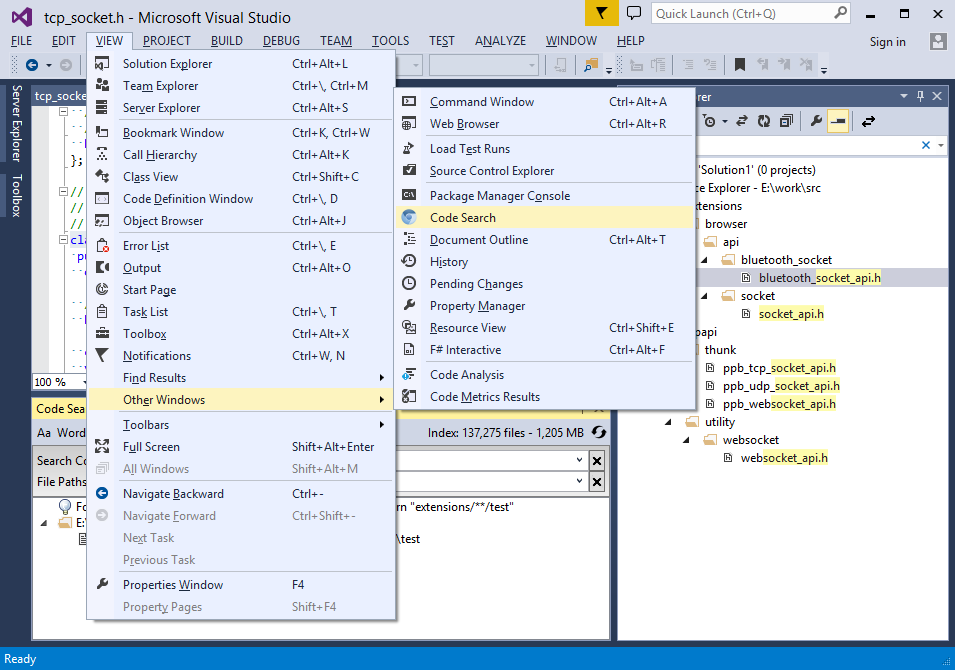Open the PROJECT menu
This screenshot has height=670, width=955.
pyautogui.click(x=166, y=41)
